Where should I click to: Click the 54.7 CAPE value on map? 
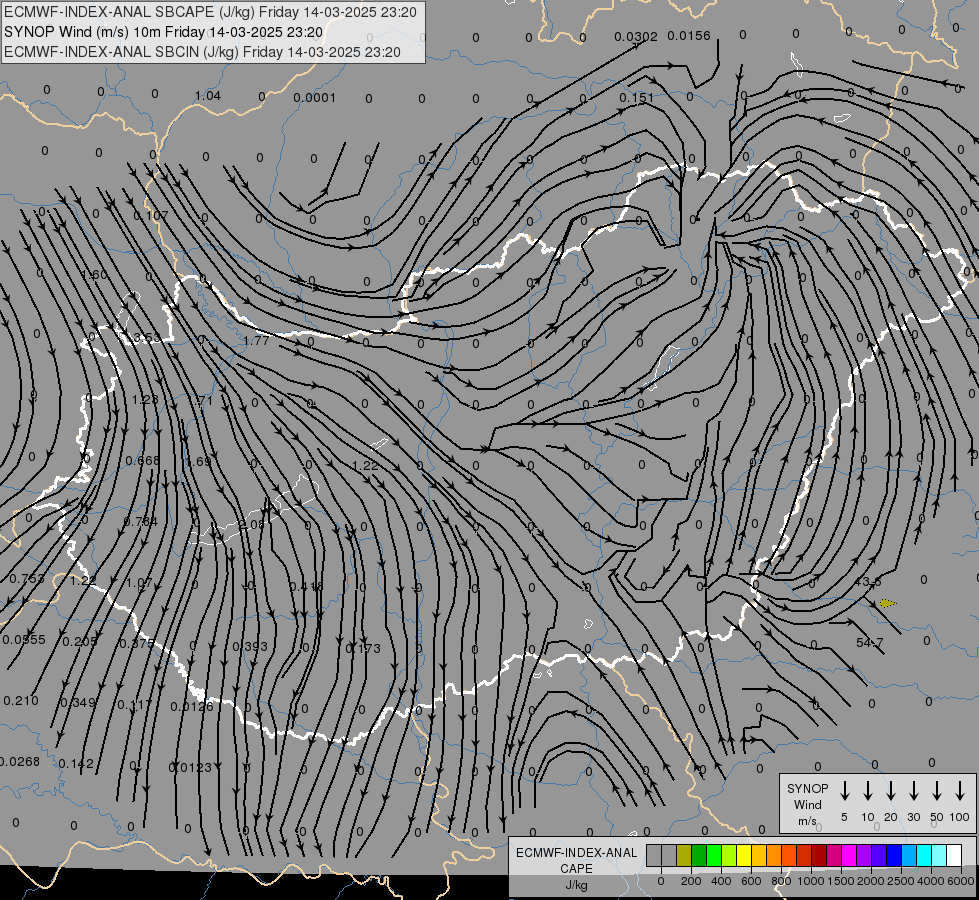pyautogui.click(x=870, y=642)
